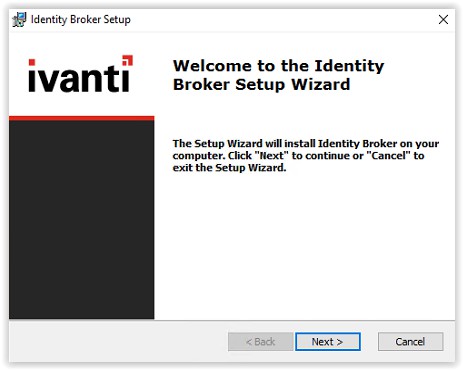Click the dark side banner panel
This screenshot has width=463, height=370.
coord(82,219)
